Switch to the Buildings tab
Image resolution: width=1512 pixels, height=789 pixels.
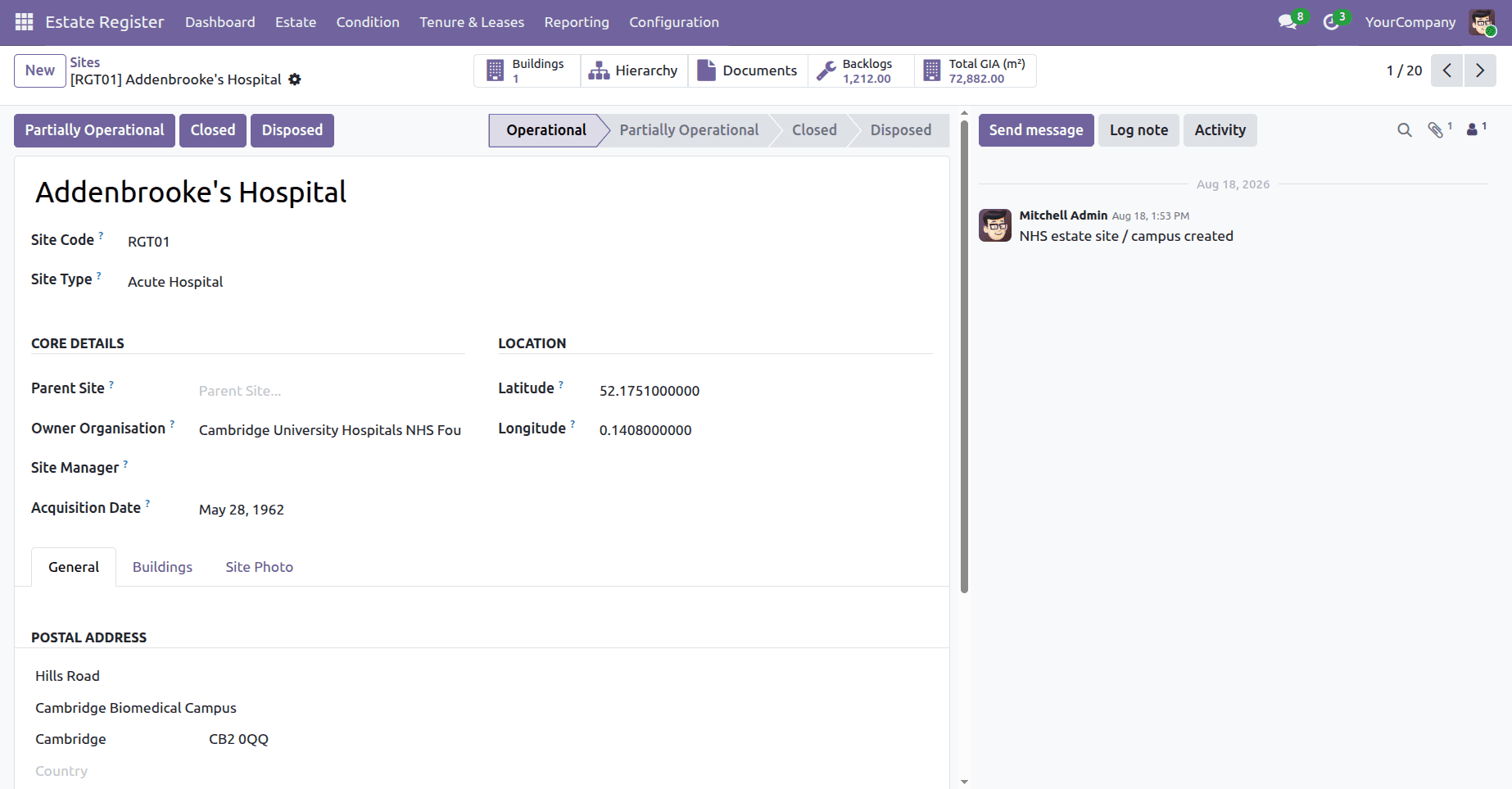[162, 567]
